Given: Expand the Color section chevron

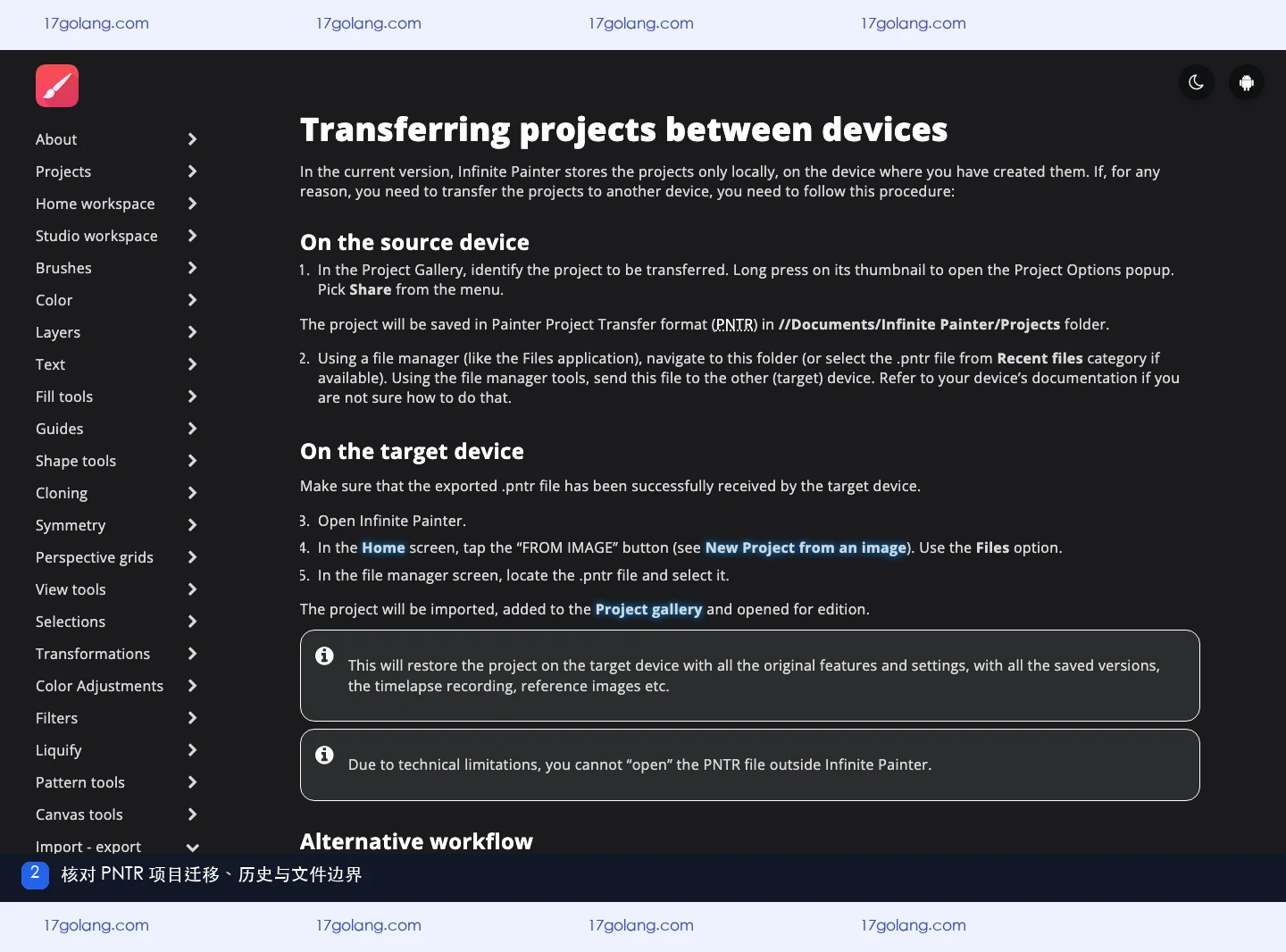Looking at the screenshot, I should [x=192, y=300].
